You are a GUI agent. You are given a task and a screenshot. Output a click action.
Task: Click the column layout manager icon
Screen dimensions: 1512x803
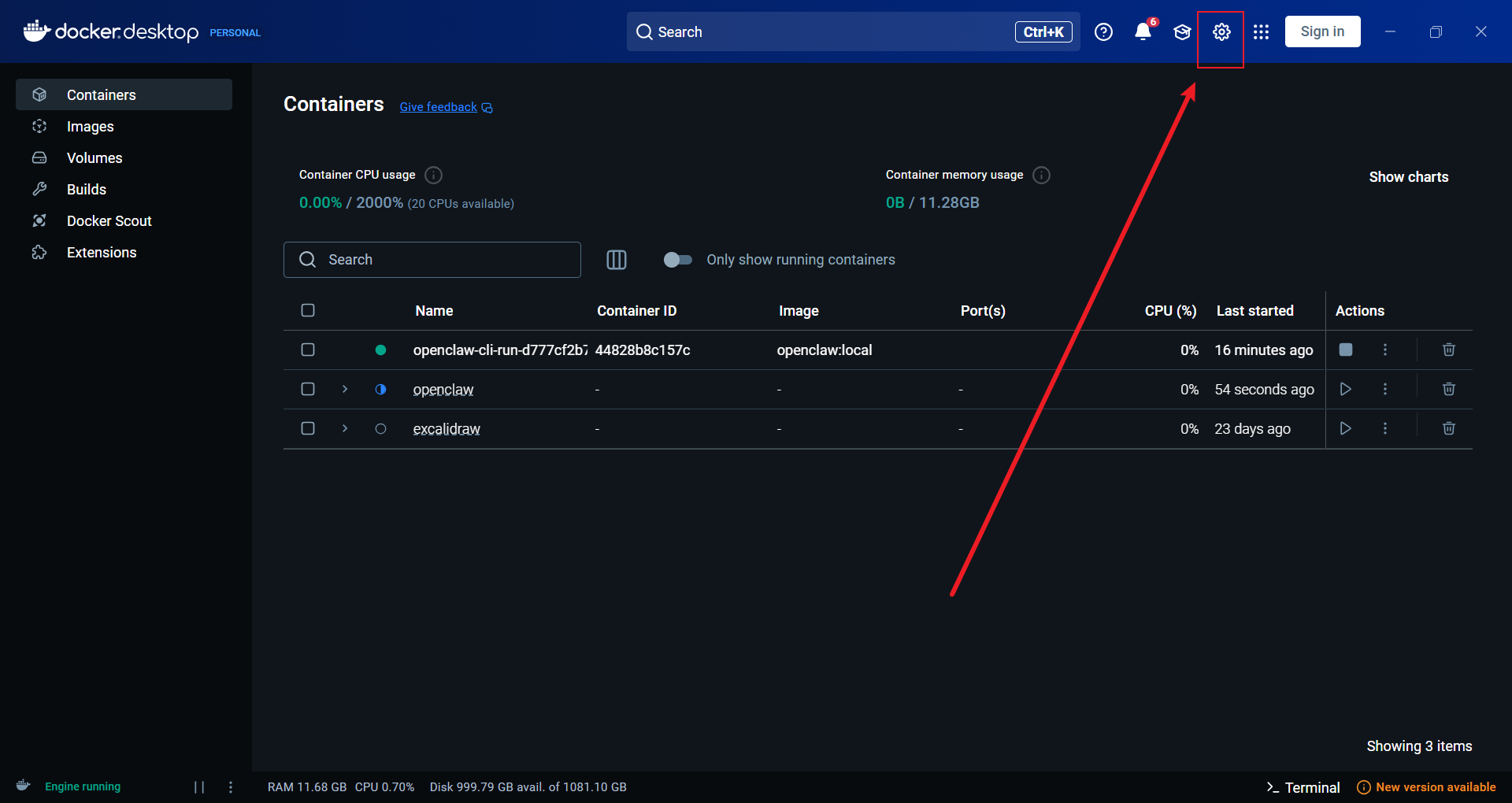click(x=617, y=260)
